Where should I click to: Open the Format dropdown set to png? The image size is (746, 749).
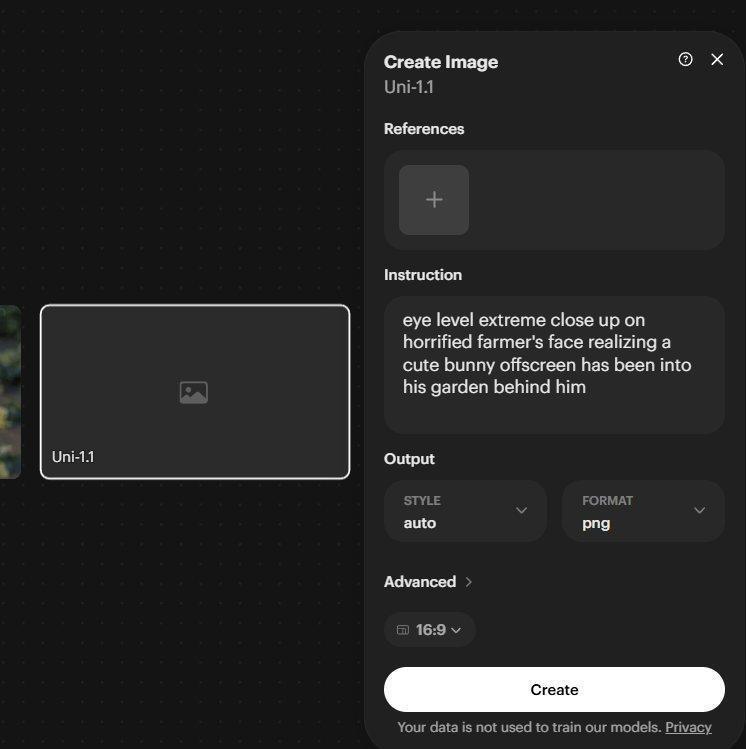(643, 511)
